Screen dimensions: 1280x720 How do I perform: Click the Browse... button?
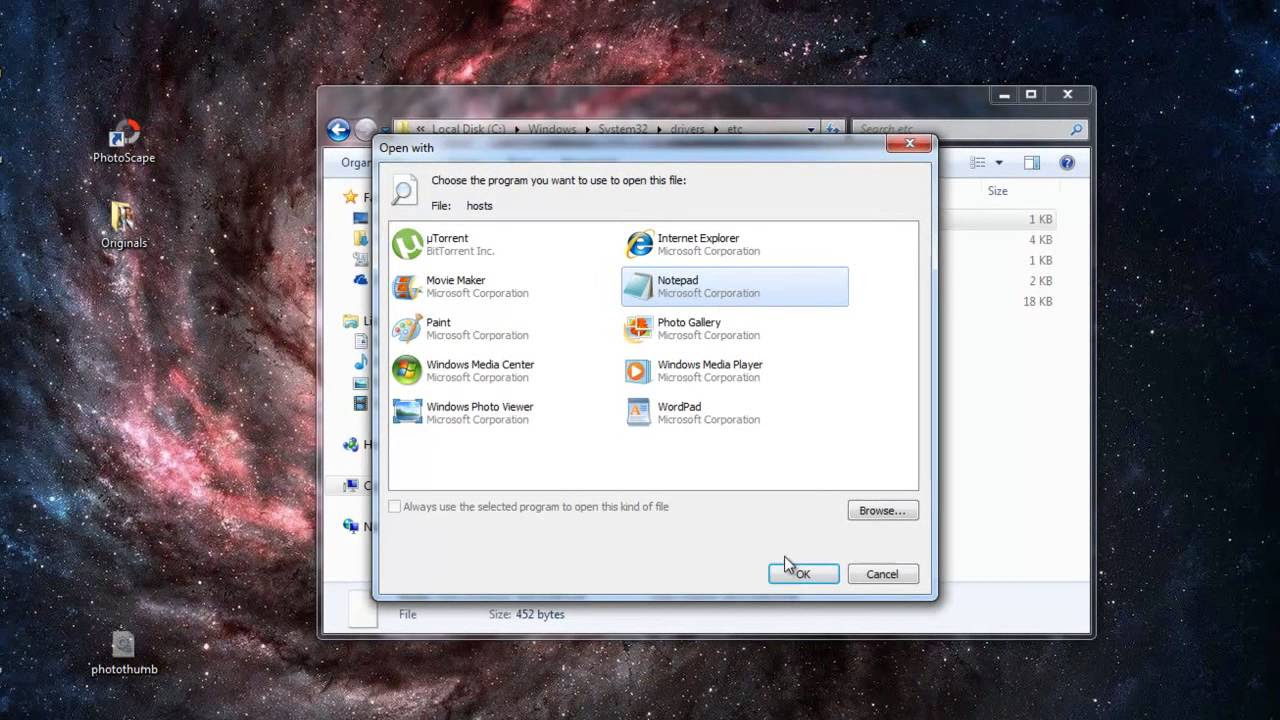883,511
